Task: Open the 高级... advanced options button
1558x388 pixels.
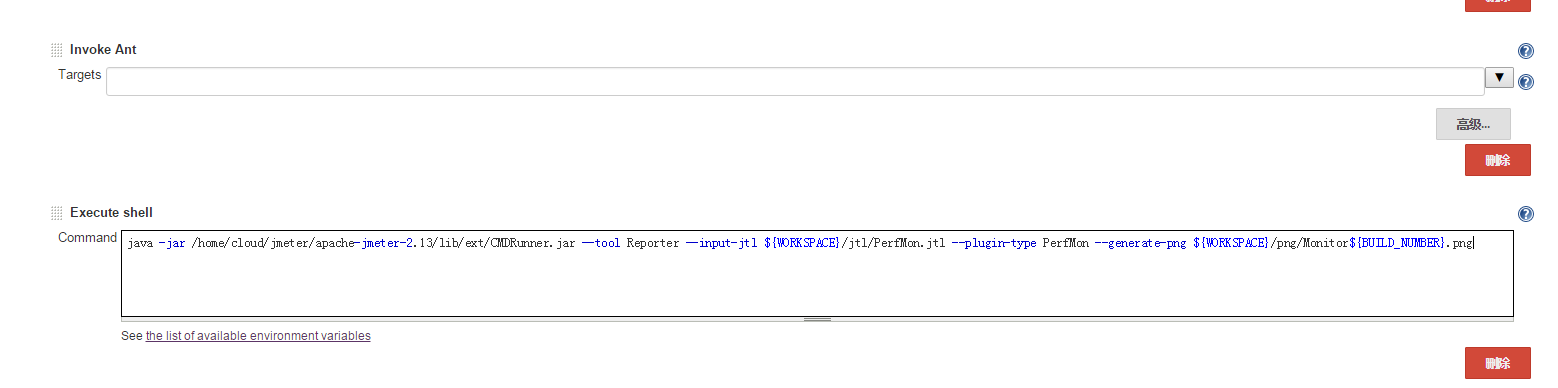Action: point(1473,124)
